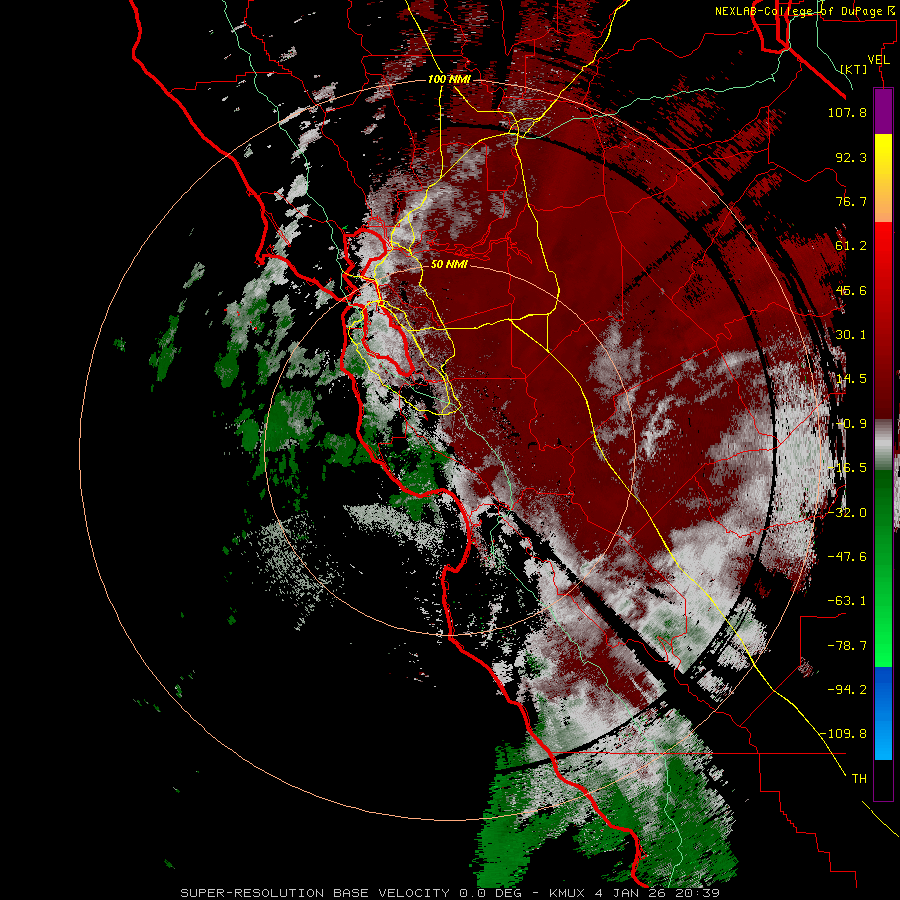Click the 14.5 velocity scale value

(x=851, y=379)
